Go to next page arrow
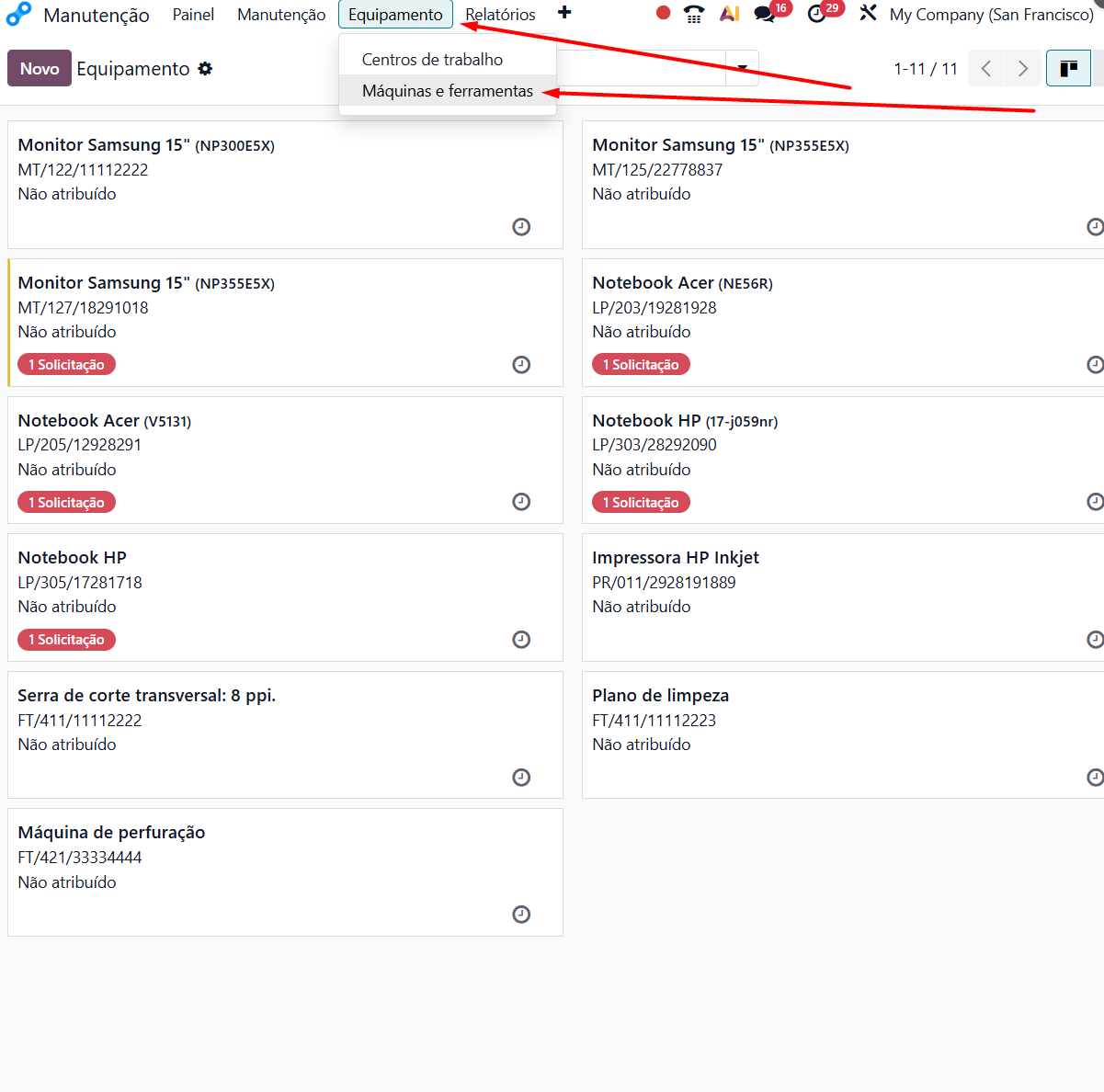The width and height of the screenshot is (1104, 1092). tap(1022, 69)
